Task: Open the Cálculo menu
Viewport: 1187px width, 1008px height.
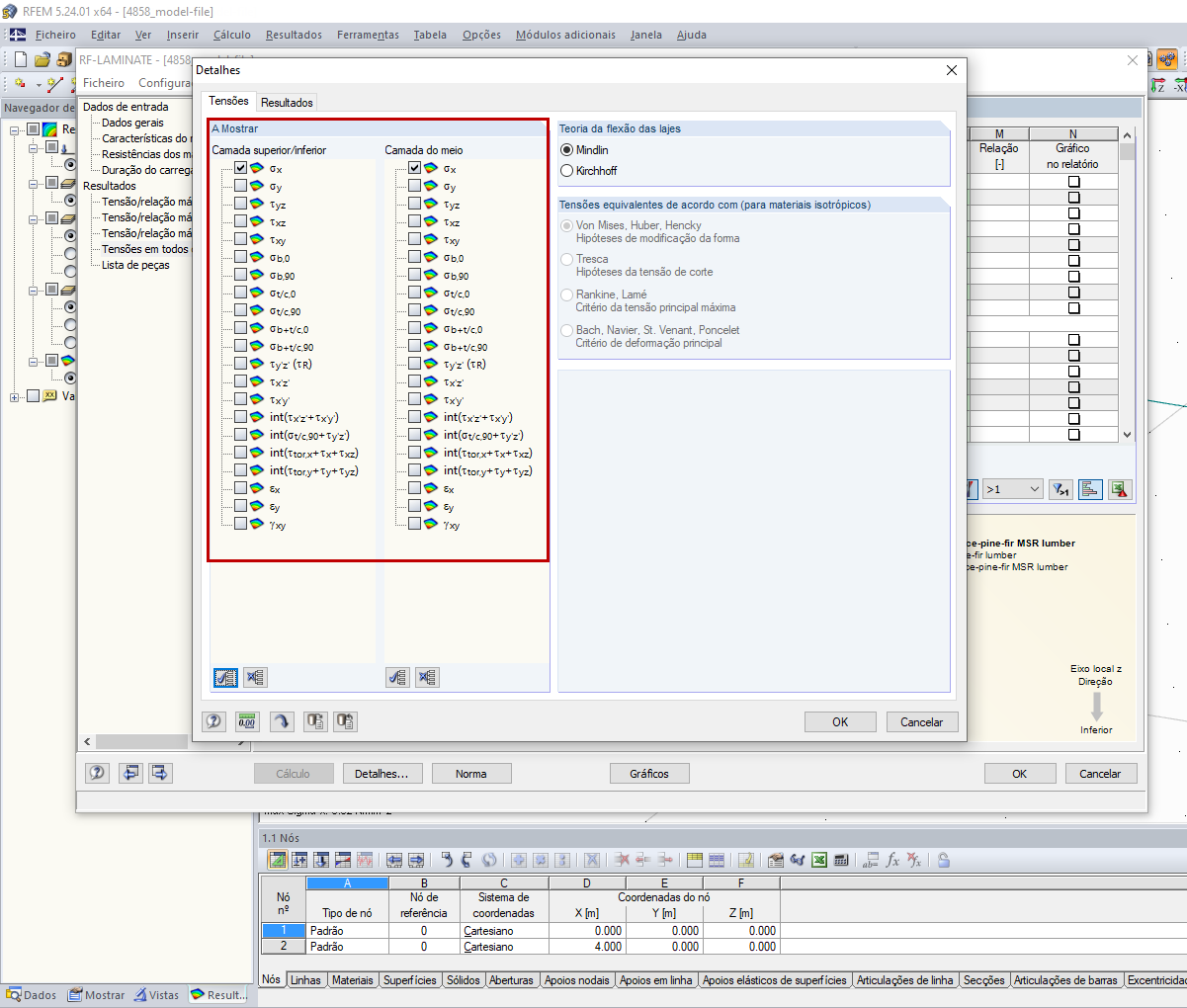Action: point(232,35)
